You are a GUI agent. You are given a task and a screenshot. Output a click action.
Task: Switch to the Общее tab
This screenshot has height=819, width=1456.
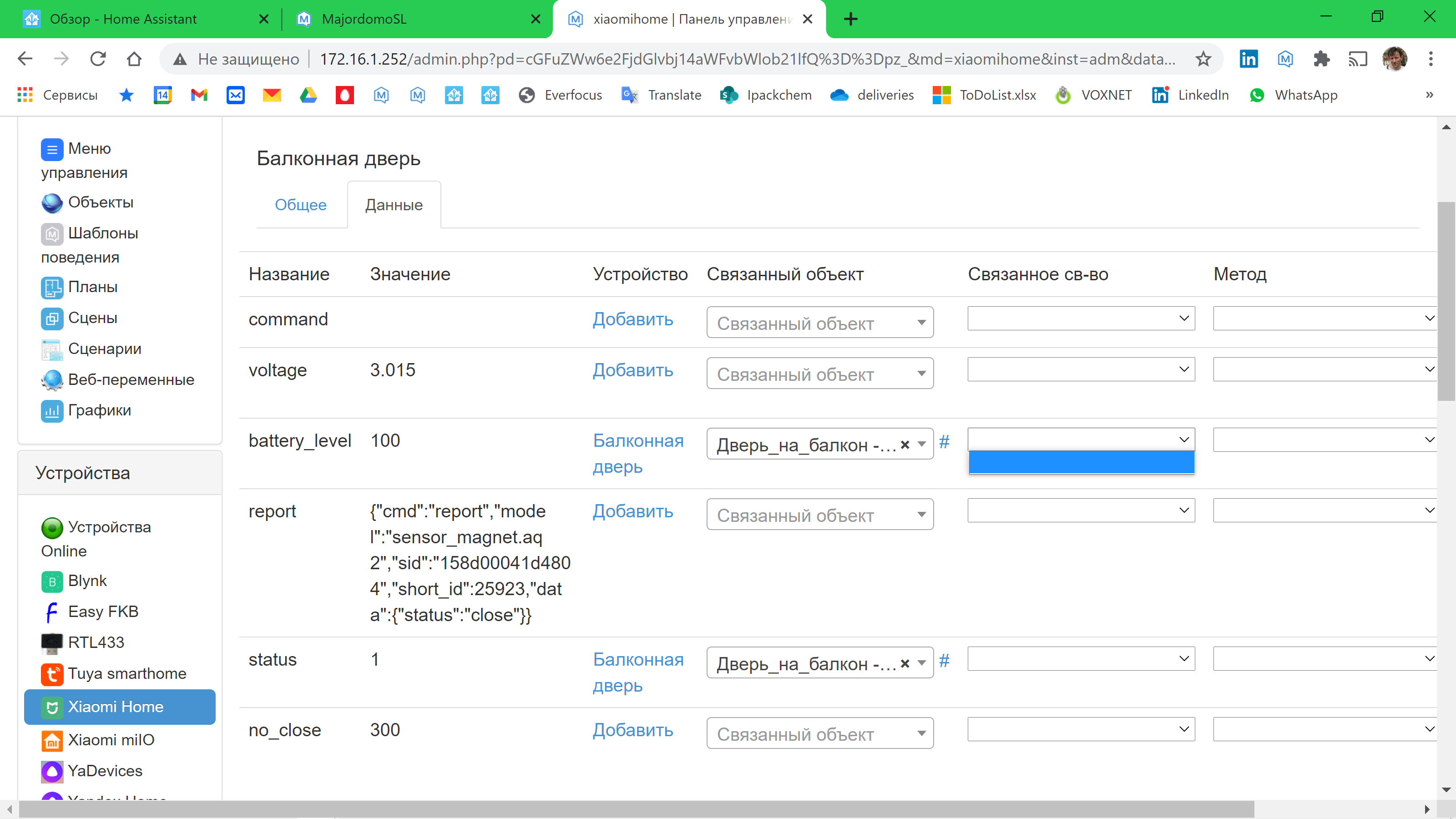pyautogui.click(x=300, y=205)
